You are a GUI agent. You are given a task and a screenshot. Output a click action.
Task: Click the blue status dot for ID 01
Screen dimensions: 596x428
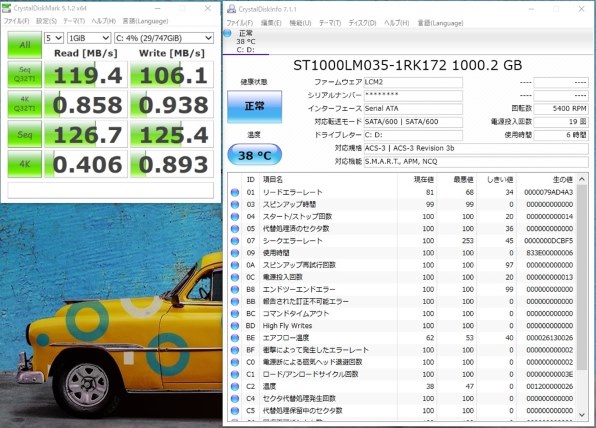tap(235, 192)
